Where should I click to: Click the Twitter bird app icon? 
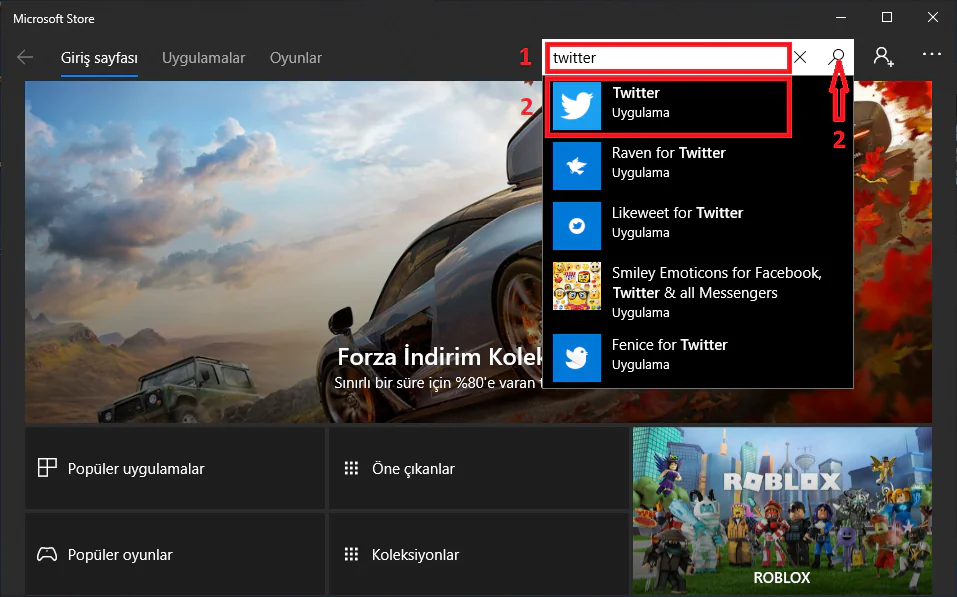(x=577, y=106)
